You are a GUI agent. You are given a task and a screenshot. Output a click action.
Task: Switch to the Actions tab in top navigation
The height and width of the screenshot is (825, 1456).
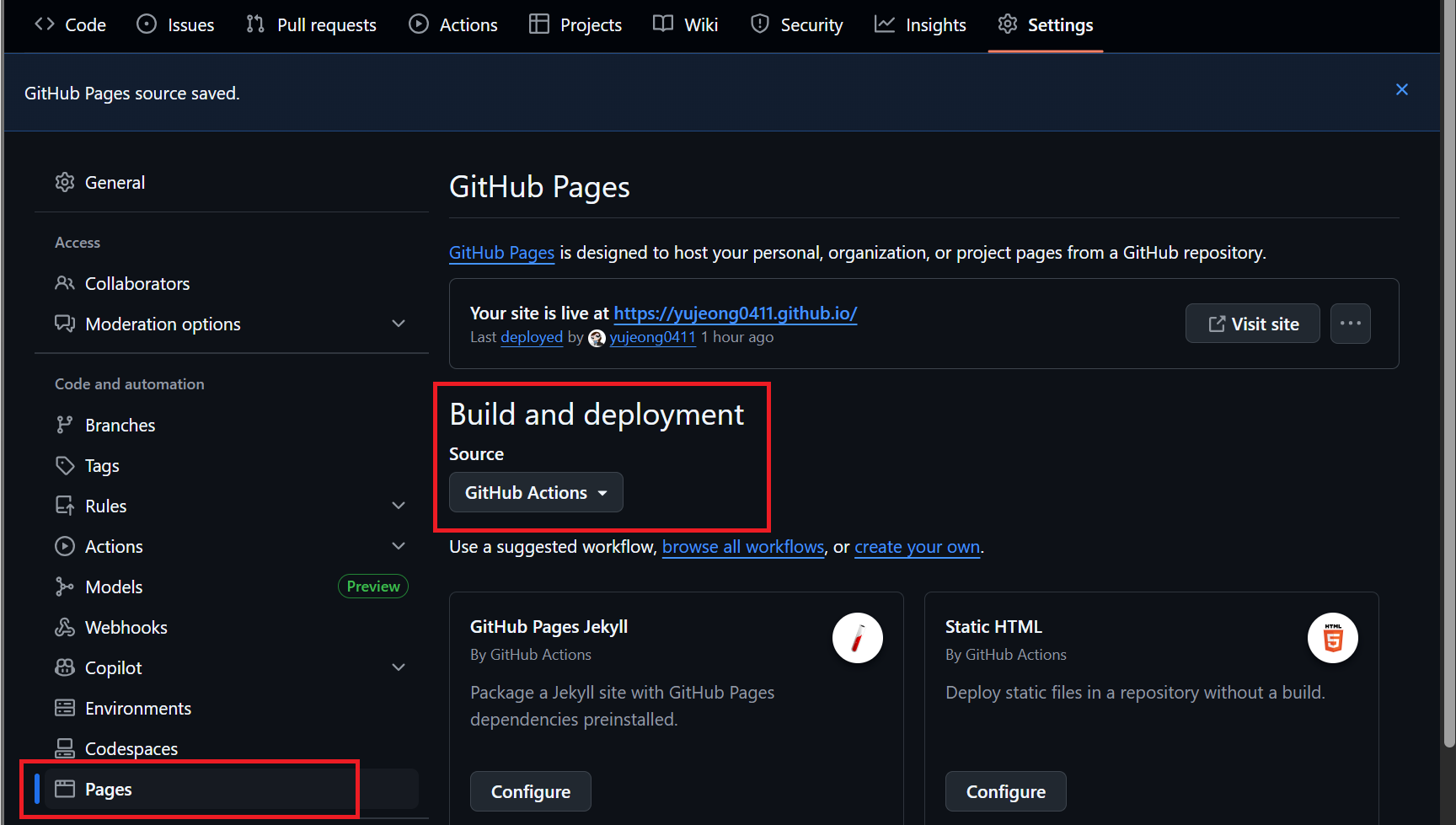[x=453, y=25]
